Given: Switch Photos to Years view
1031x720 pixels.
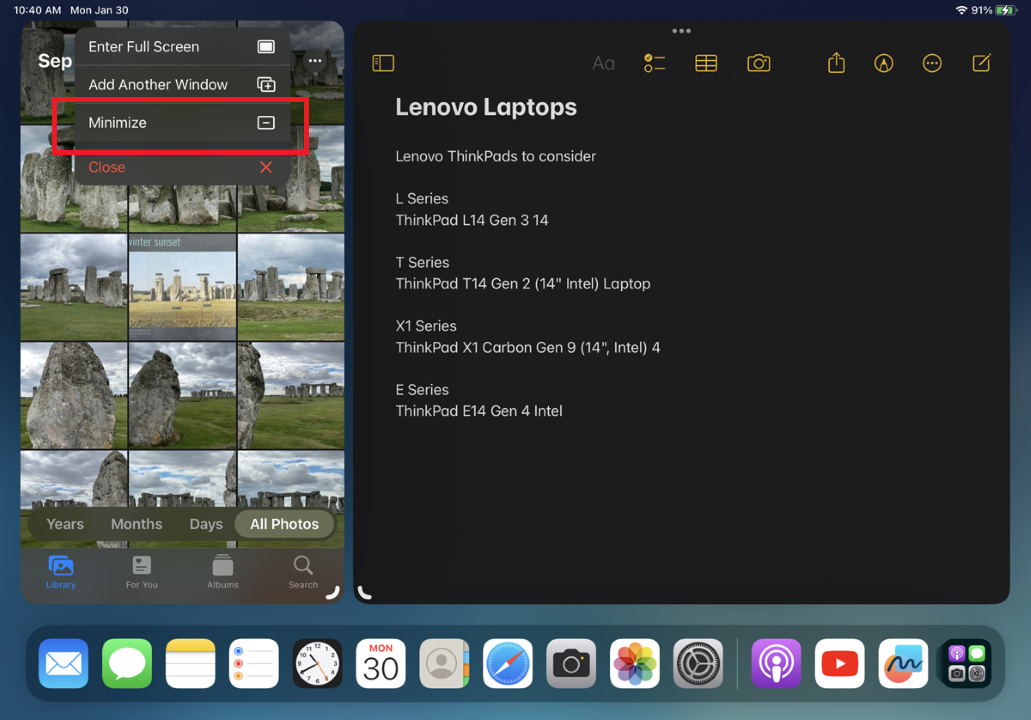Looking at the screenshot, I should [x=64, y=523].
